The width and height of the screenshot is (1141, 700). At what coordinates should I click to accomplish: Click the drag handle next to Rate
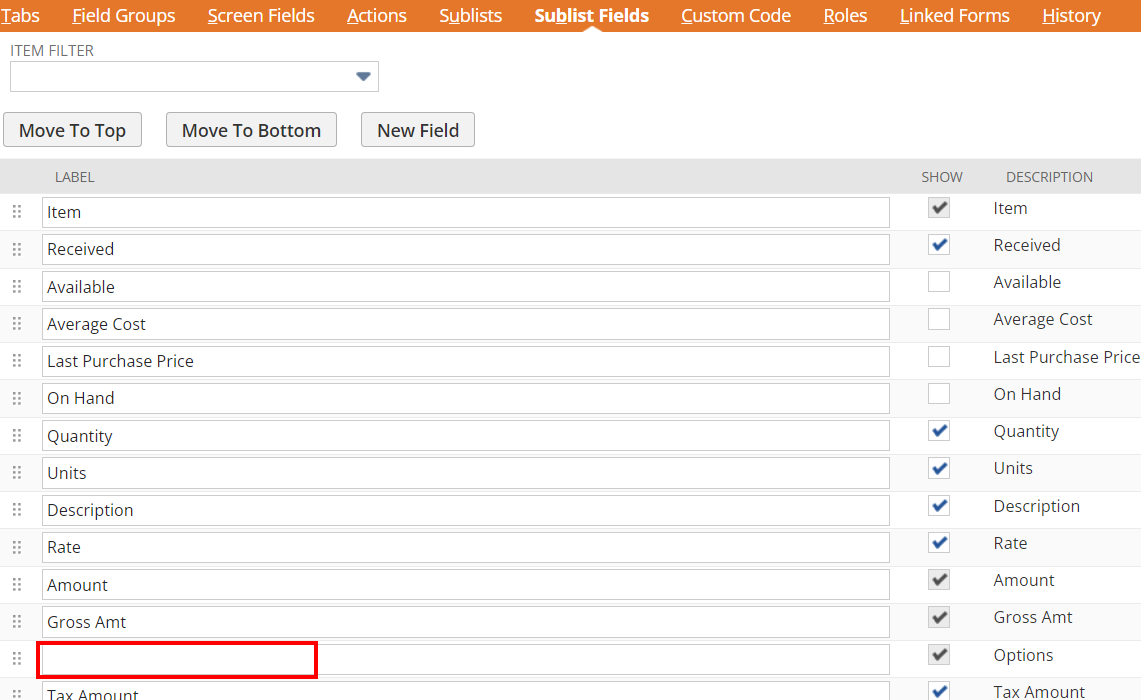[17, 547]
